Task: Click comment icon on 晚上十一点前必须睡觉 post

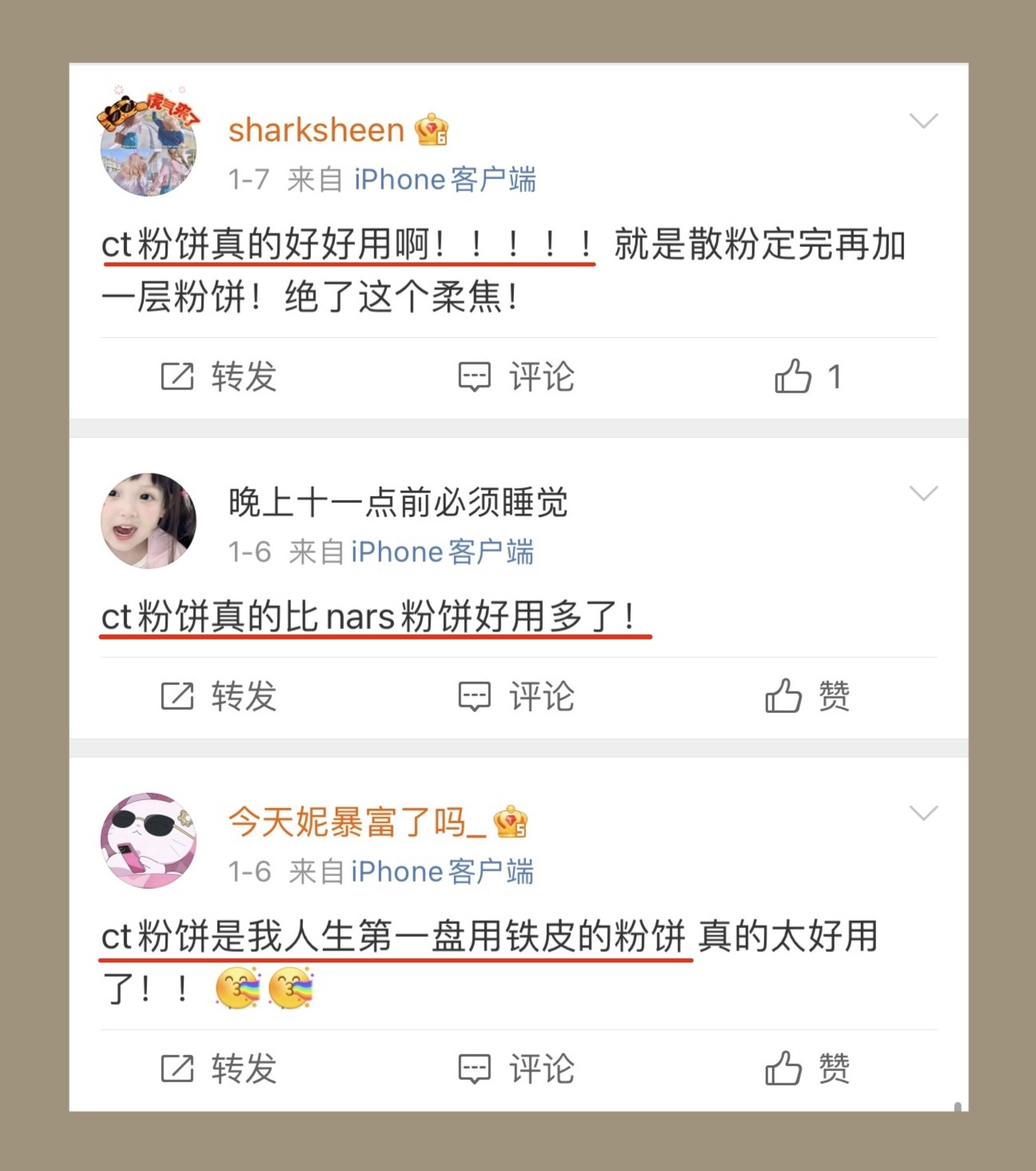Action: [474, 696]
